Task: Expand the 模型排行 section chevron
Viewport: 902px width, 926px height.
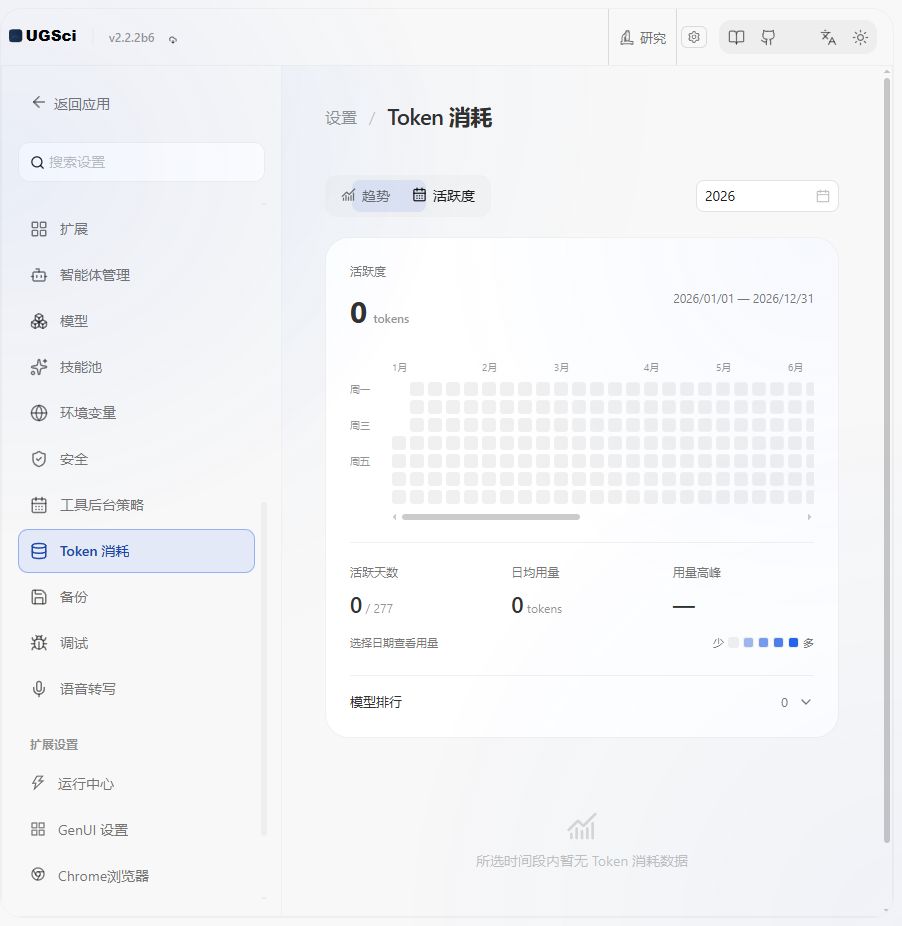Action: coord(806,702)
